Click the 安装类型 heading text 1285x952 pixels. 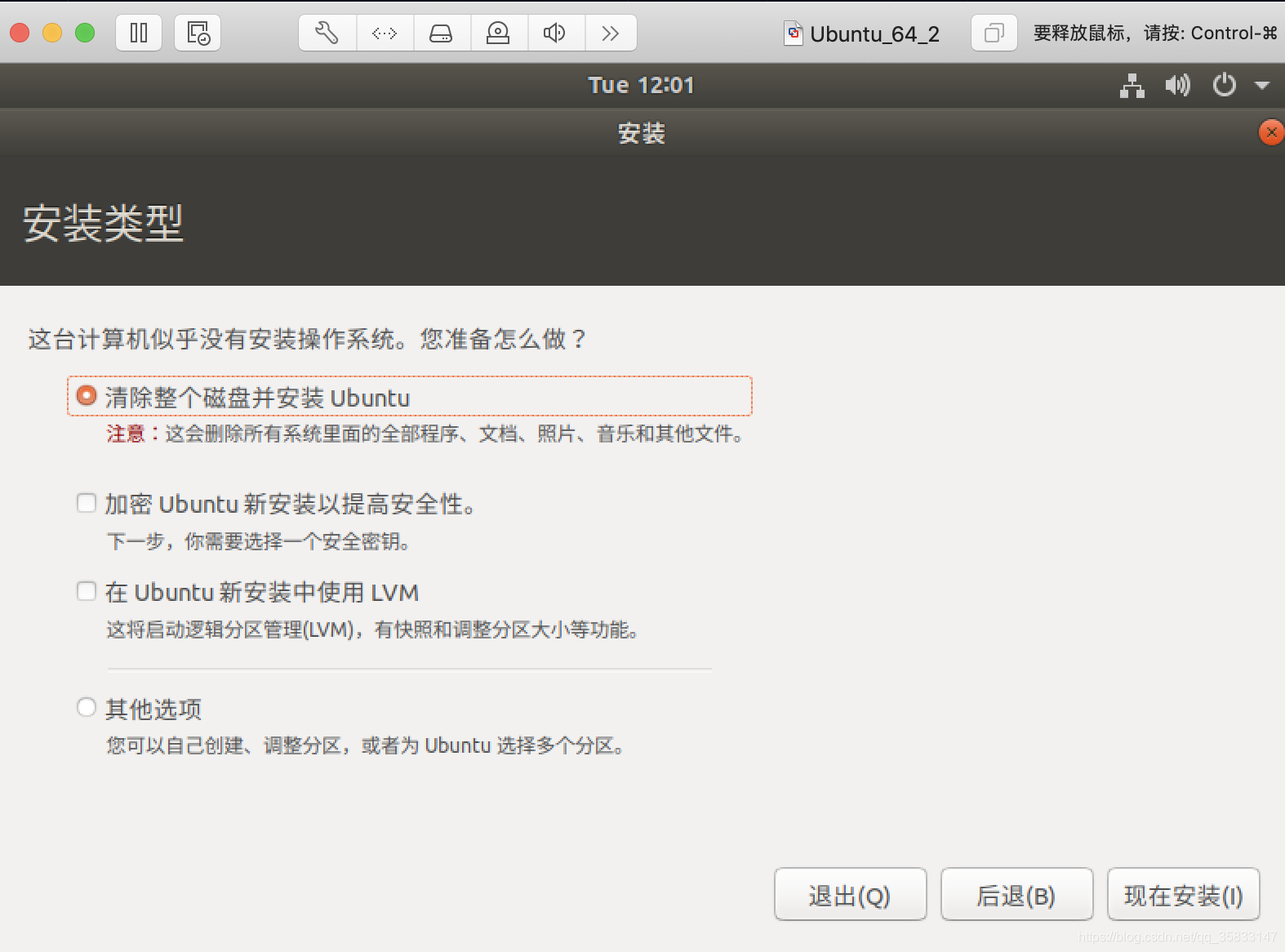(x=104, y=223)
